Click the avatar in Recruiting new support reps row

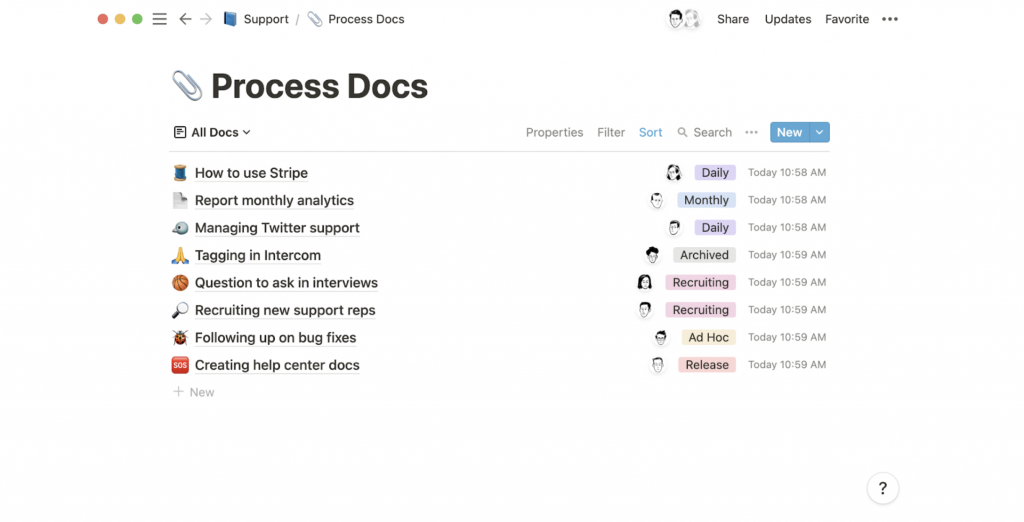click(x=645, y=310)
